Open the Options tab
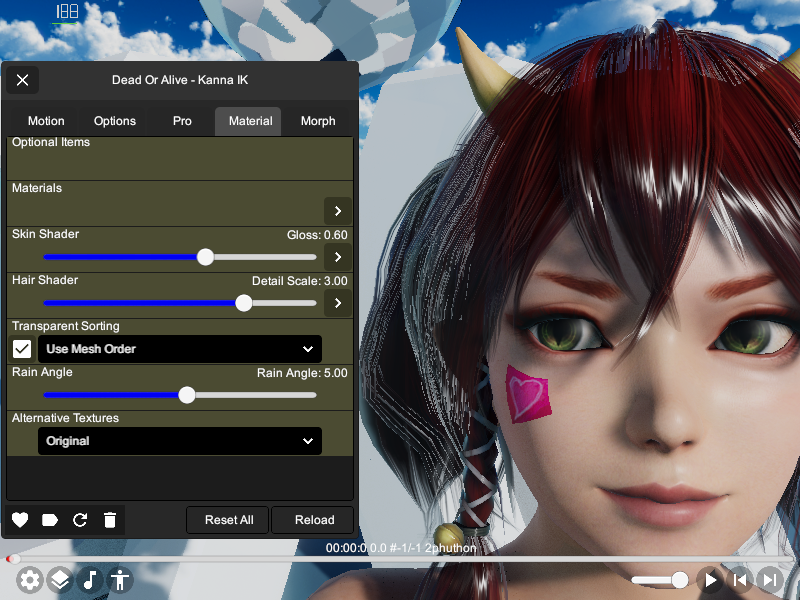The height and width of the screenshot is (600, 800). (115, 121)
